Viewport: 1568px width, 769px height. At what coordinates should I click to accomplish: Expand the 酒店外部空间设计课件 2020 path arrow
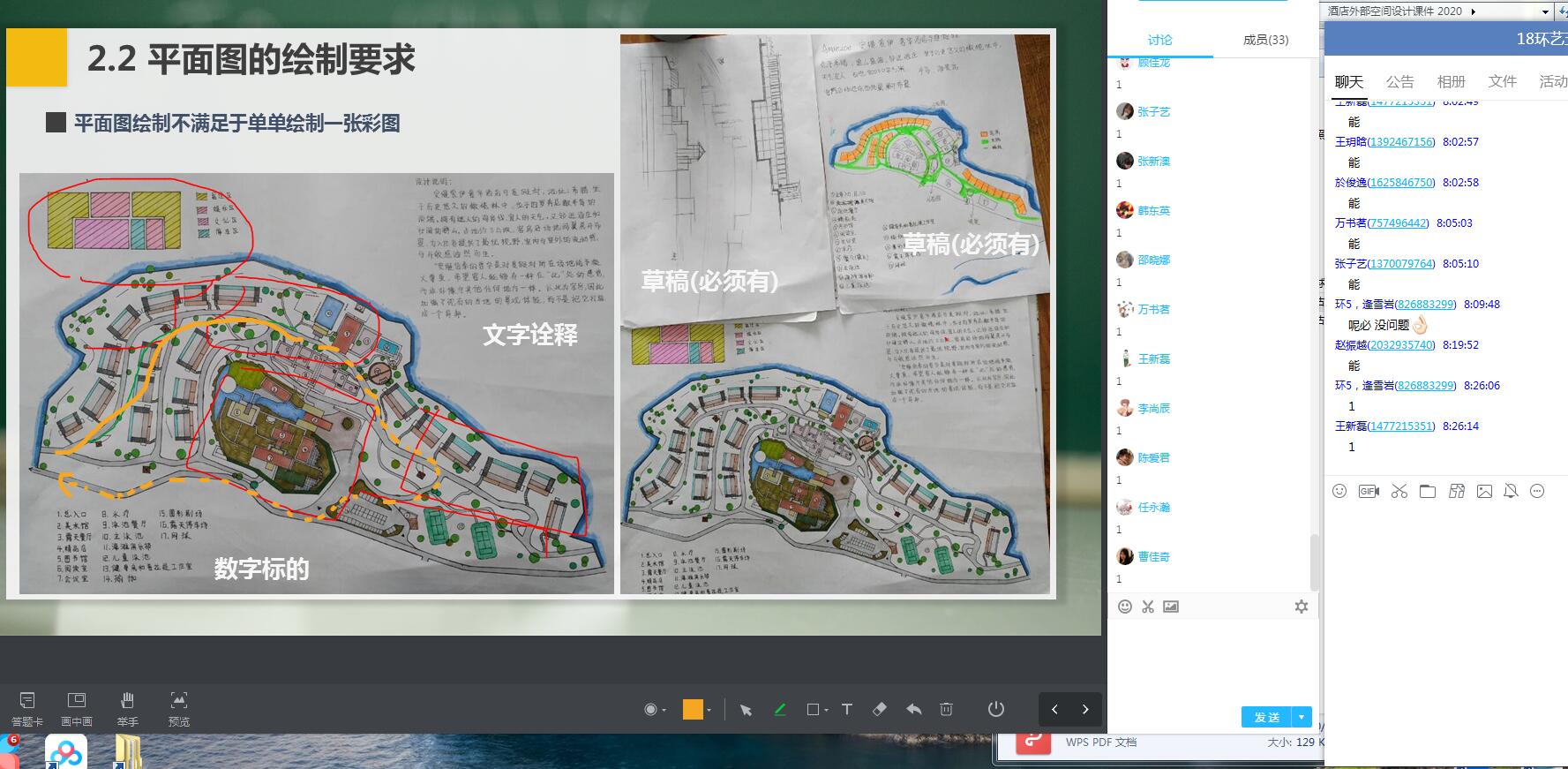(x=1474, y=11)
